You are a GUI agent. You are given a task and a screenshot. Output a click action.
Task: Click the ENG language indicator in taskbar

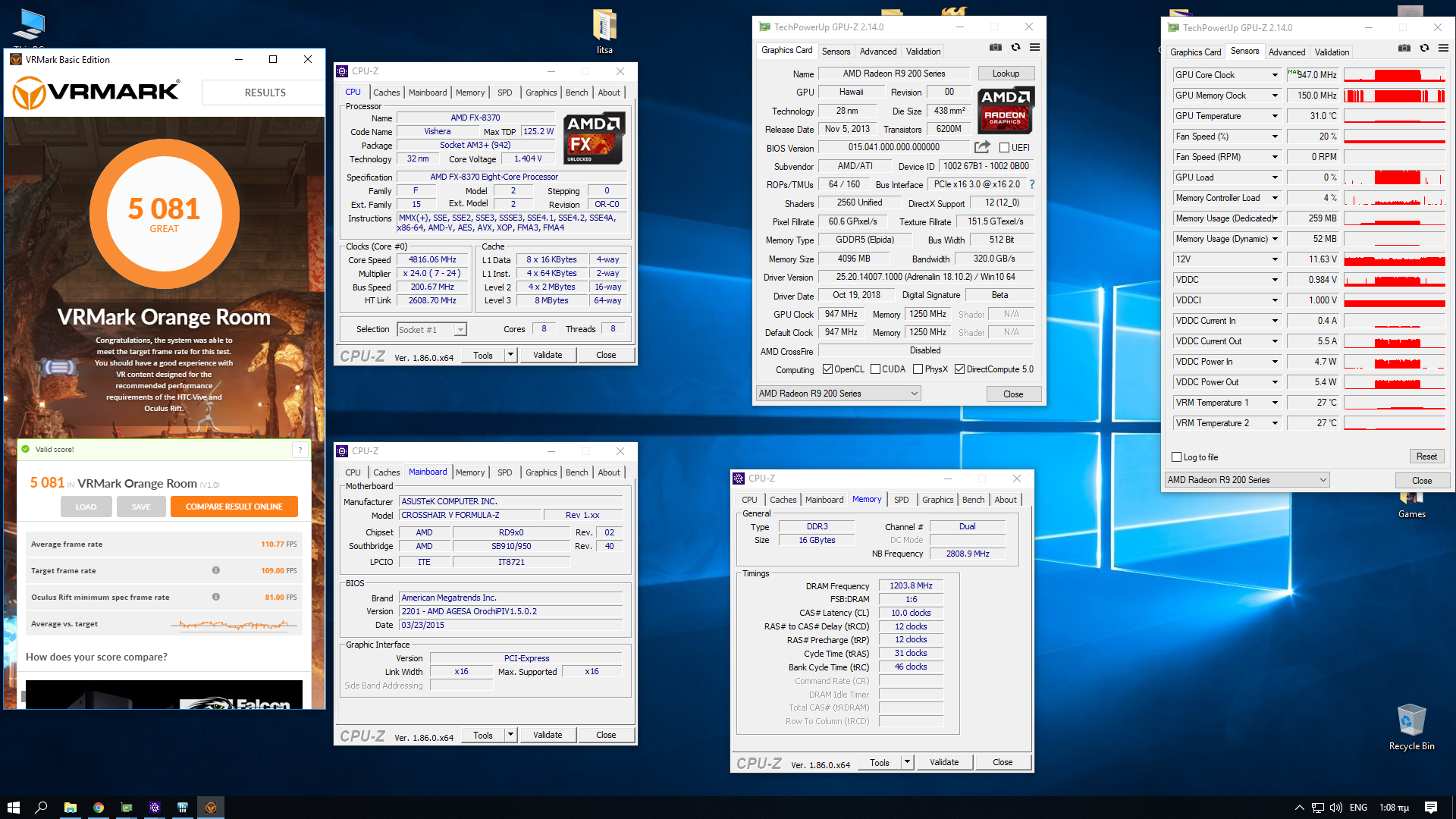click(1358, 808)
